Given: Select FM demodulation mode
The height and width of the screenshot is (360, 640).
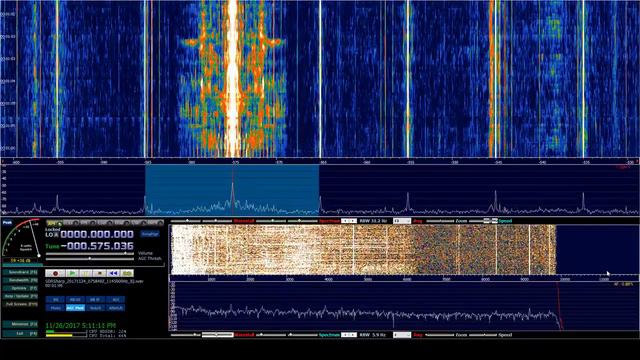Looking at the screenshot, I should pos(89,222).
